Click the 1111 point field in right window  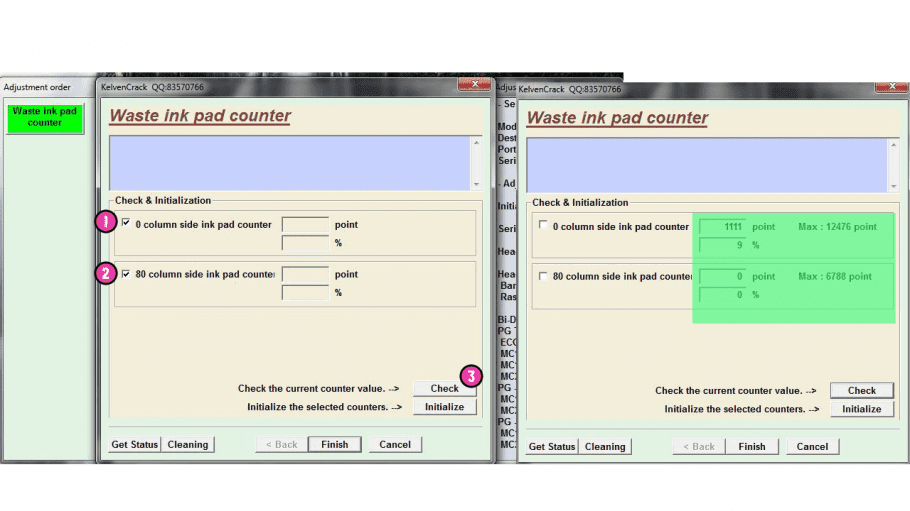723,227
